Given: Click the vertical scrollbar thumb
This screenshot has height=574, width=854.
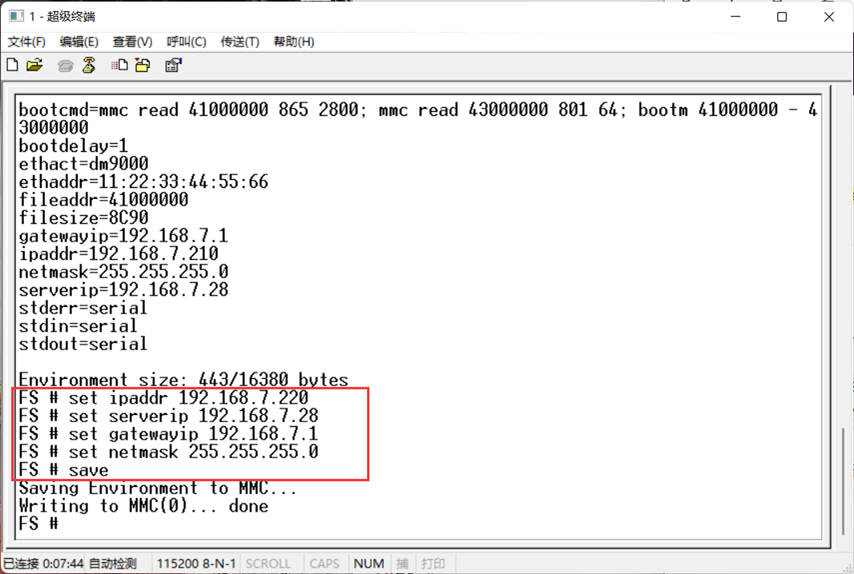Looking at the screenshot, I should click(843, 480).
